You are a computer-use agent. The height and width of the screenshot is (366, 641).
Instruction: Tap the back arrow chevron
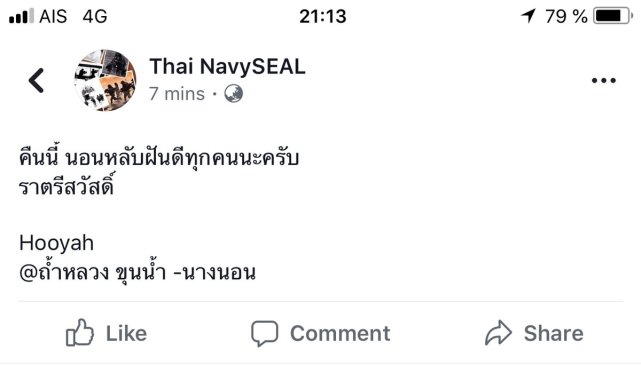pos(36,80)
